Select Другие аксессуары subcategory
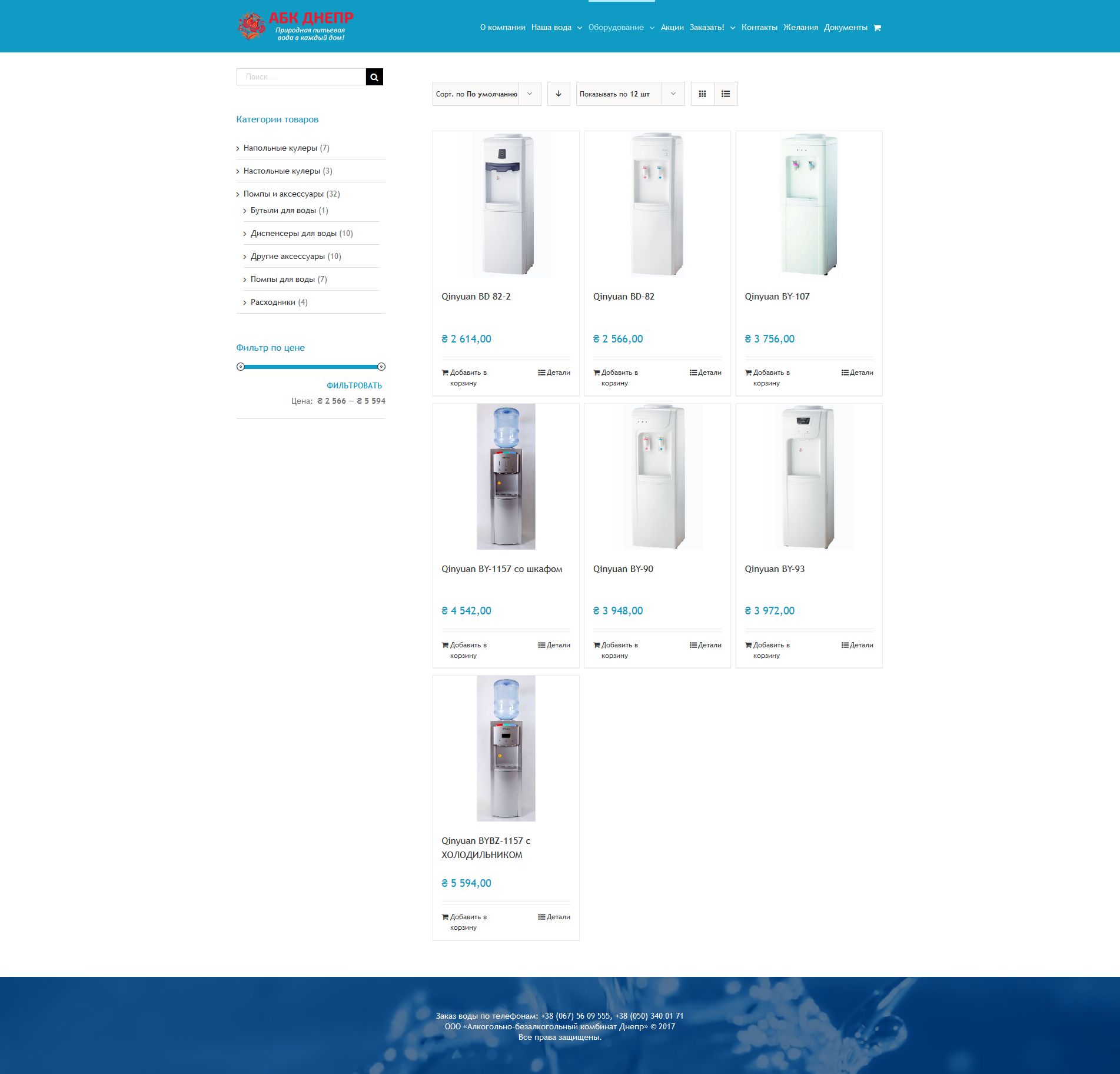Screen dimensions: 1120x1074 pos(288,257)
